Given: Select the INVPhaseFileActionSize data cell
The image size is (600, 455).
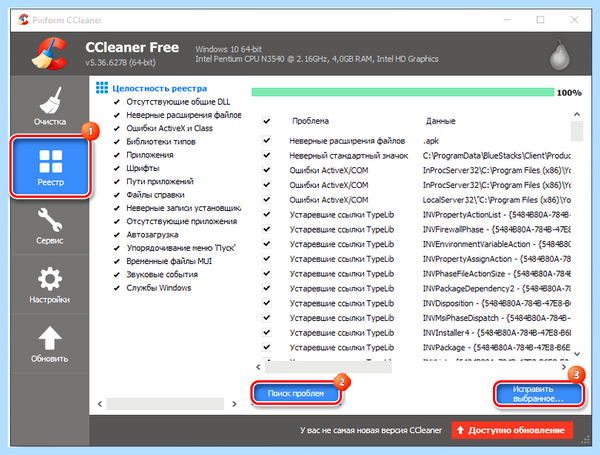Looking at the screenshot, I should tap(497, 274).
